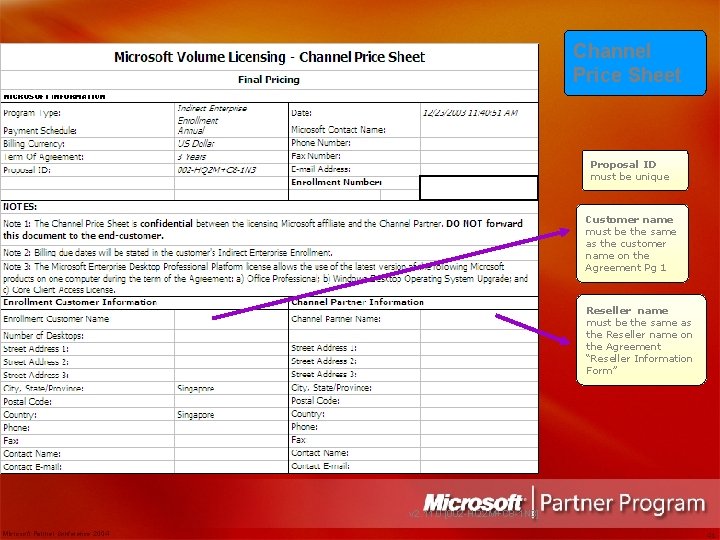Screen dimensions: 720x540
Task: Click the 'E-mail Address:' label
Action: pos(321,169)
